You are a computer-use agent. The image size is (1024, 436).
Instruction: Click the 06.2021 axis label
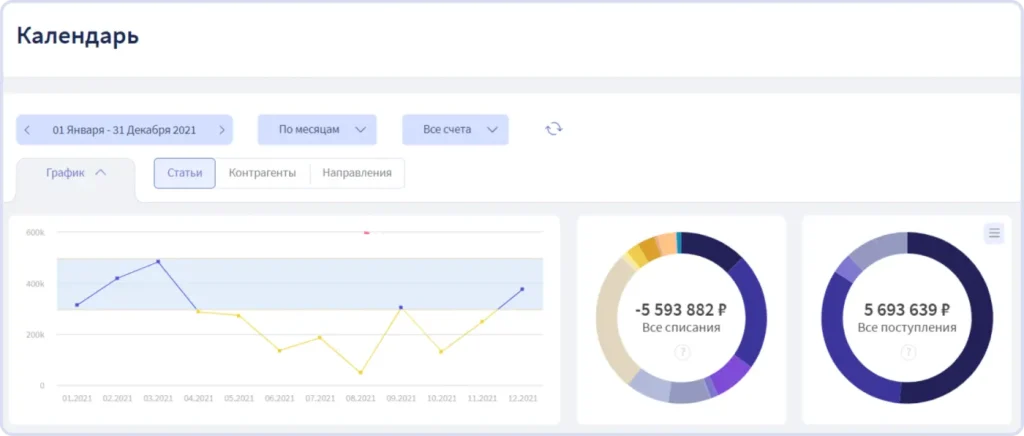(280, 398)
